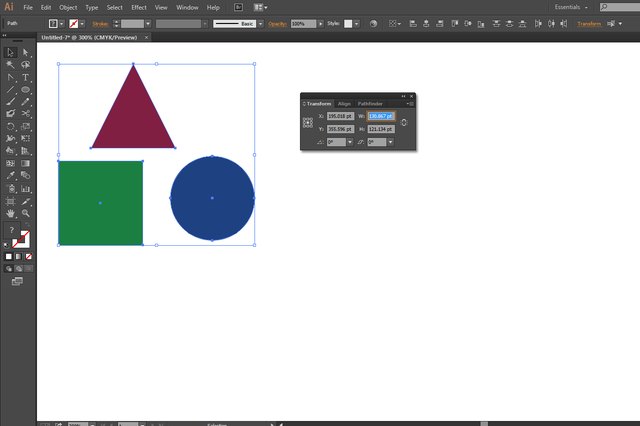Select the Magic Wand tool
This screenshot has width=640, height=426.
(x=10, y=64)
